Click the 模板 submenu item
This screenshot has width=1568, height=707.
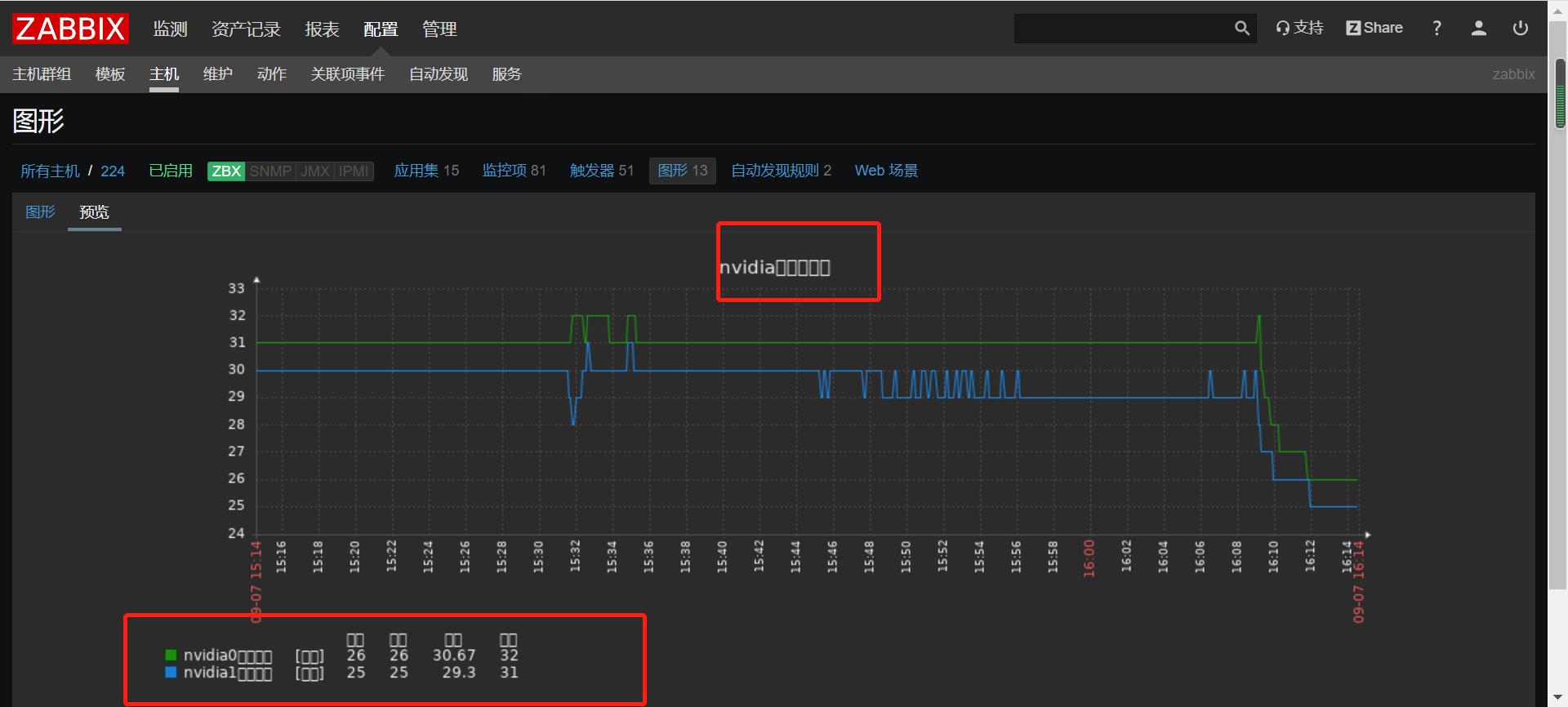click(110, 74)
